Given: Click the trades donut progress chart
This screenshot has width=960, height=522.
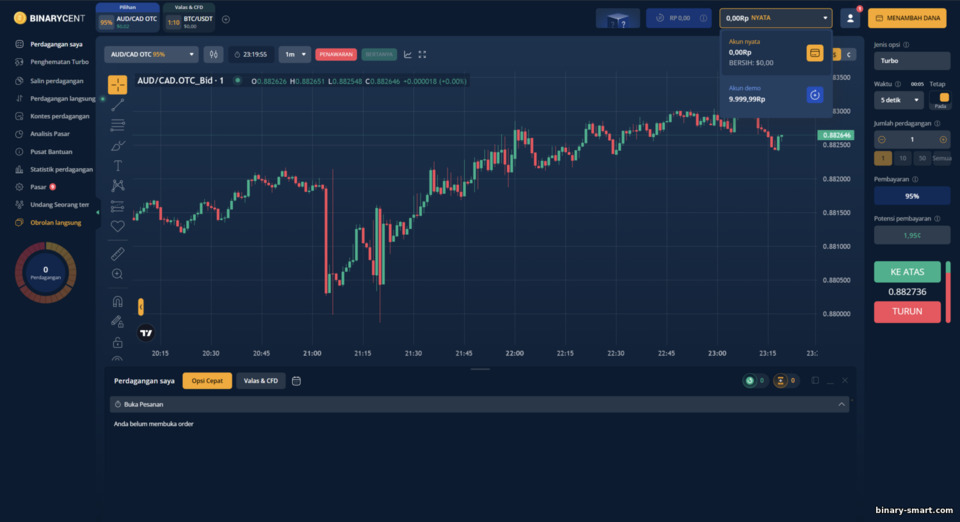Looking at the screenshot, I should pos(45,272).
